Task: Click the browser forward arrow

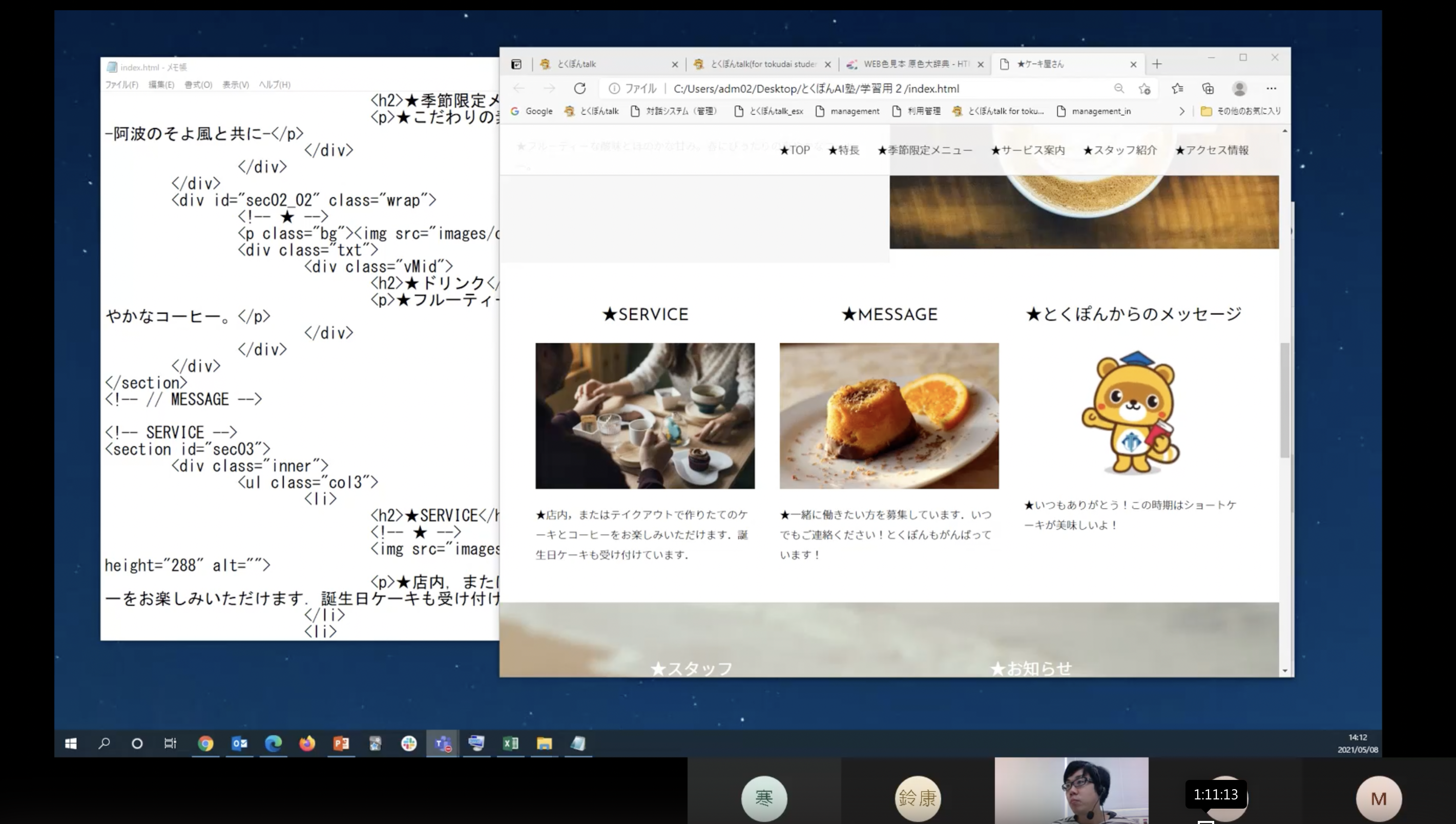Action: (549, 88)
